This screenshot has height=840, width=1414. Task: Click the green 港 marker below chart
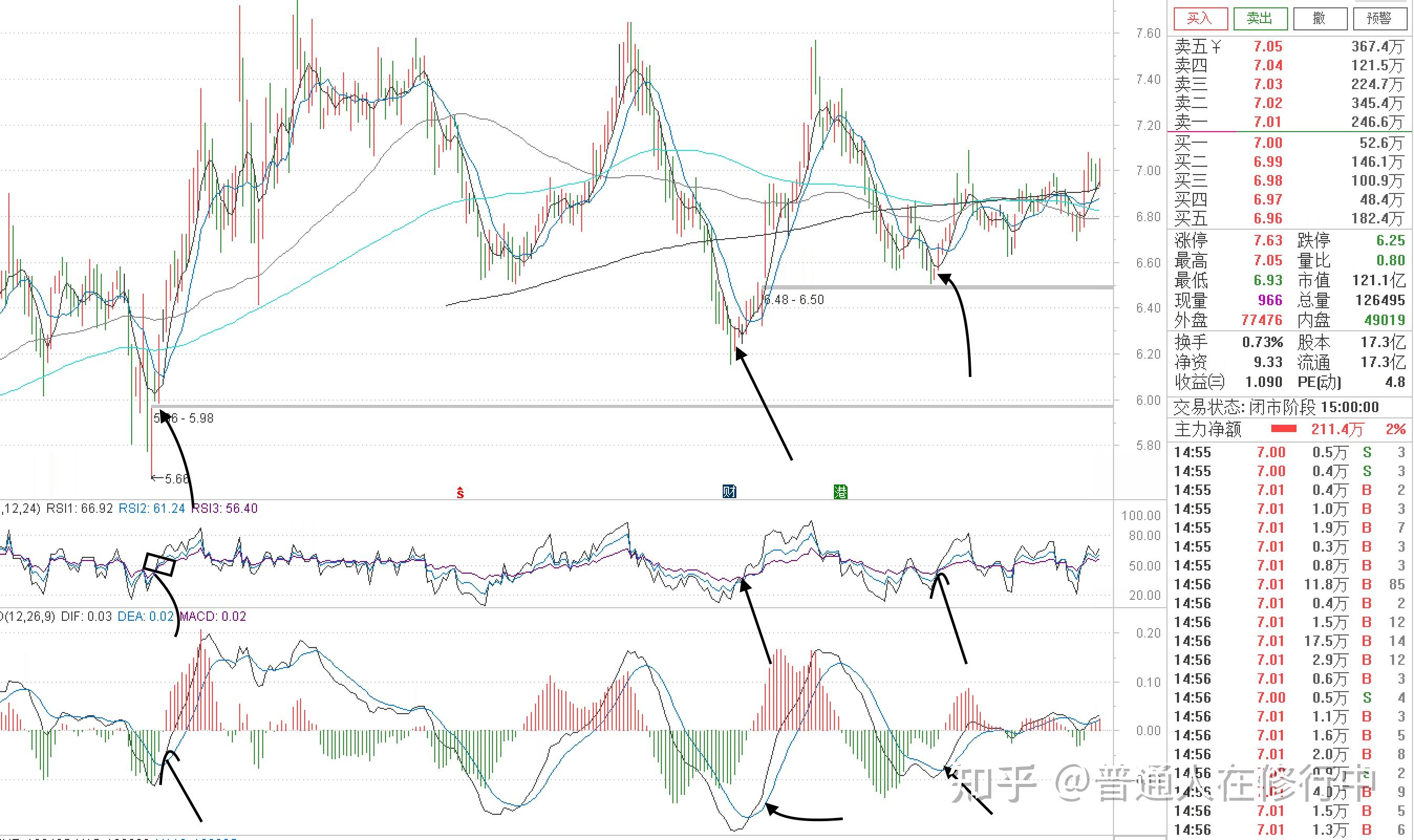tap(841, 491)
